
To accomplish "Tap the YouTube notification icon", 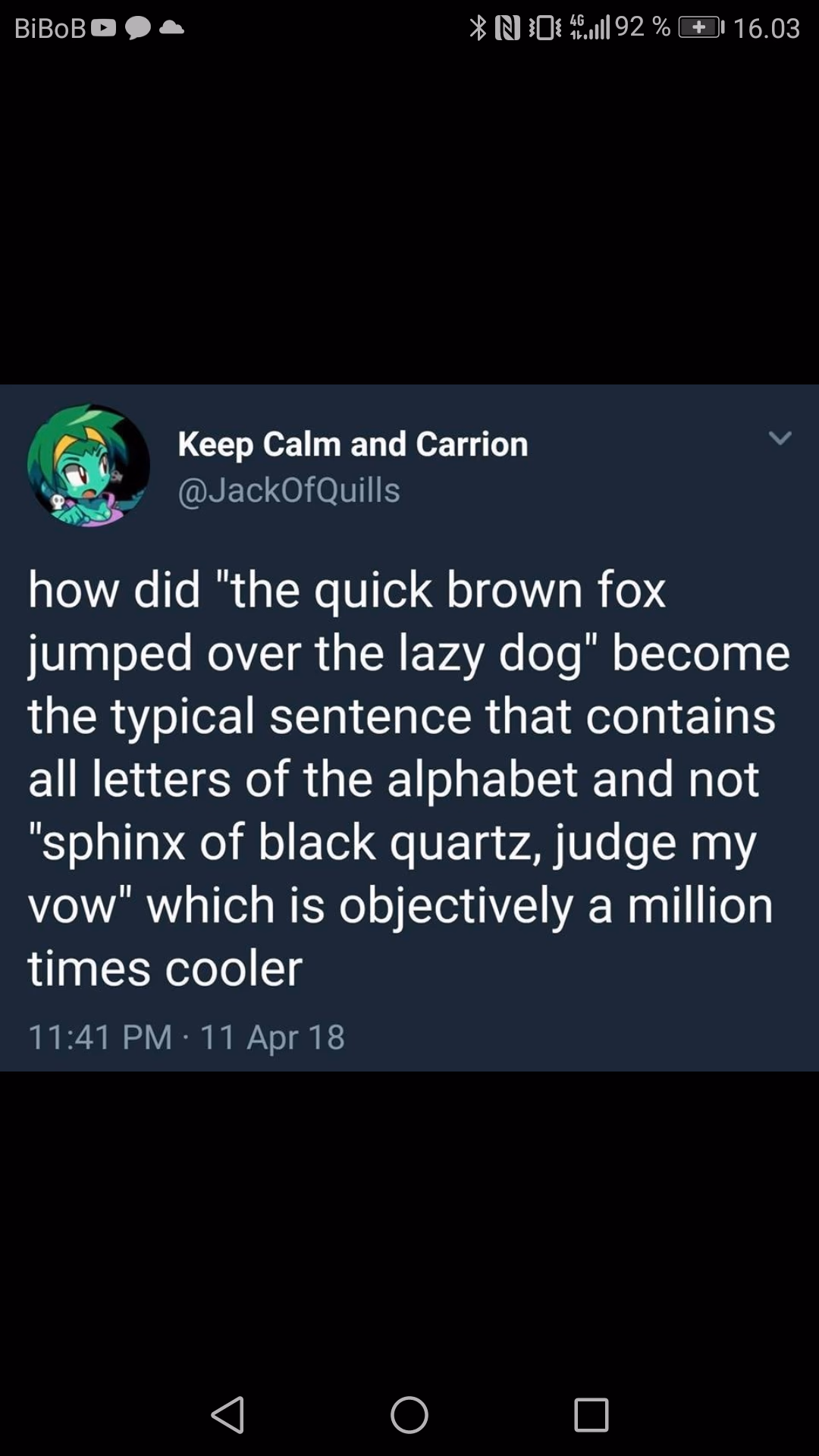I will pos(104,29).
